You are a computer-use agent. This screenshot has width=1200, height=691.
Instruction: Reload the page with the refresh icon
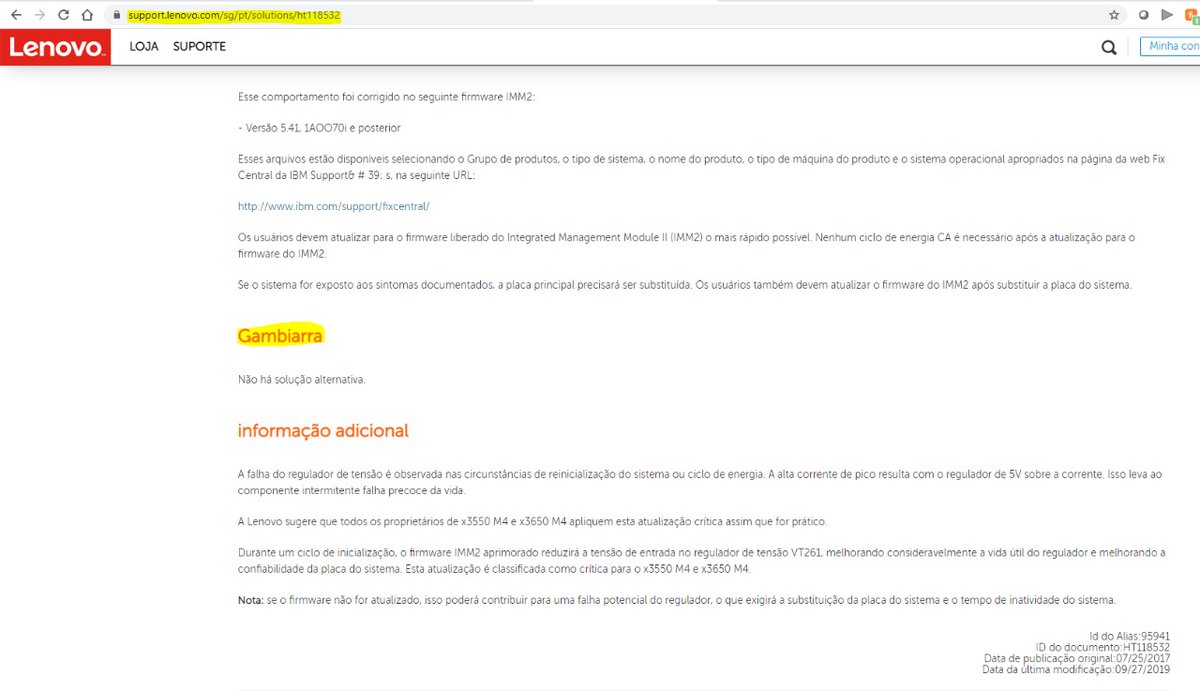coord(64,15)
